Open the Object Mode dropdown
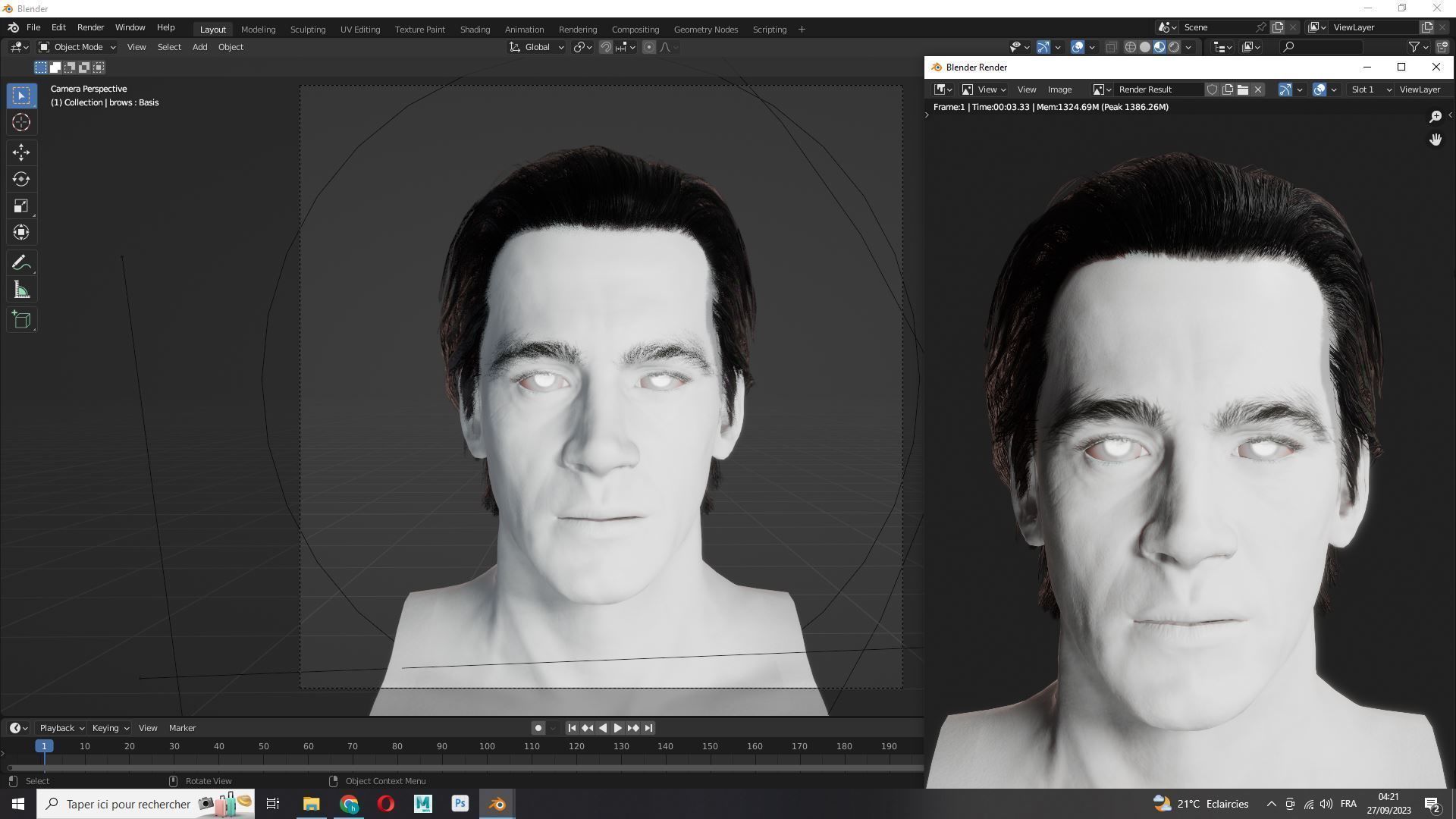Screen dimensions: 1456x819 77,47
